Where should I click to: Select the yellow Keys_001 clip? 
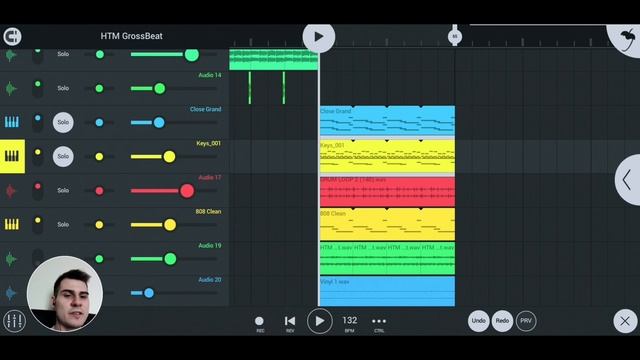tap(387, 156)
